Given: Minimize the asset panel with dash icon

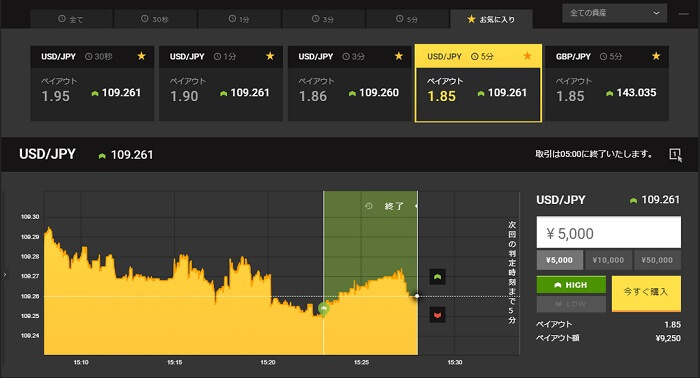Looking at the screenshot, I should click(x=683, y=14).
